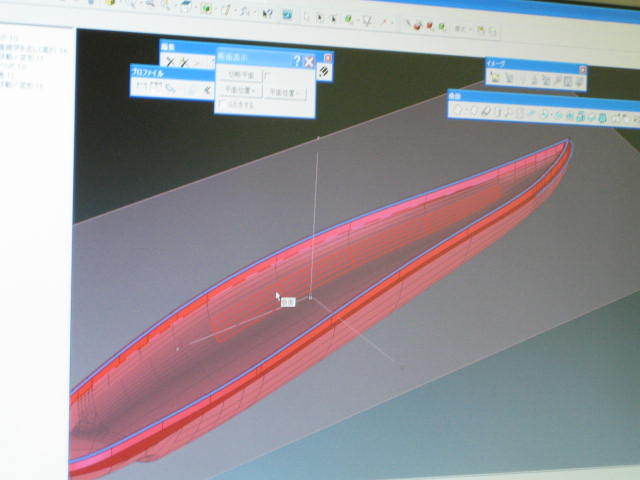
Task: Click the yellow icon at top toolbar's right end
Action: [481, 29]
